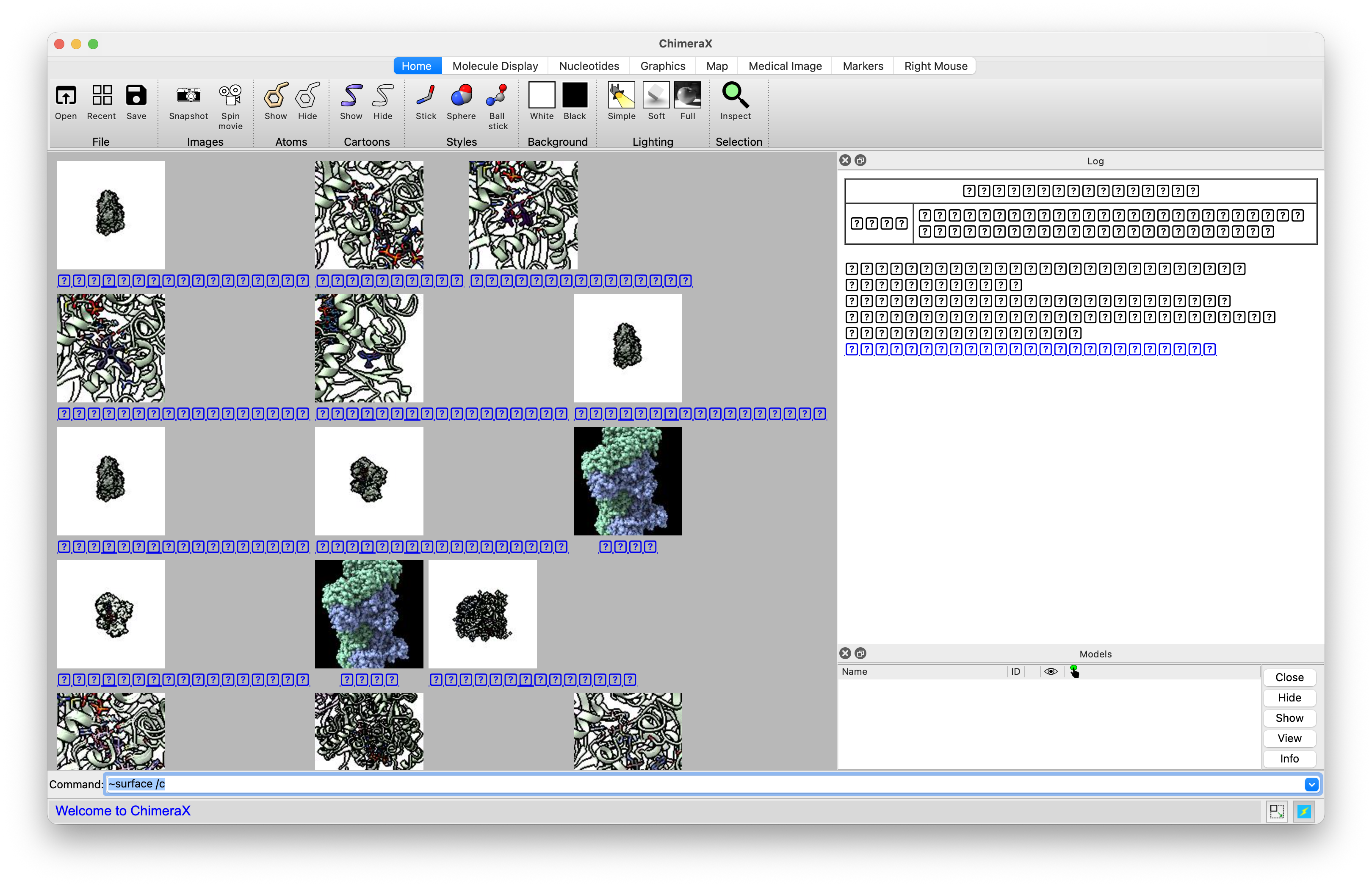Image resolution: width=1372 pixels, height=887 pixels.
Task: Click the selectable hand column header in Models
Action: [1074, 671]
